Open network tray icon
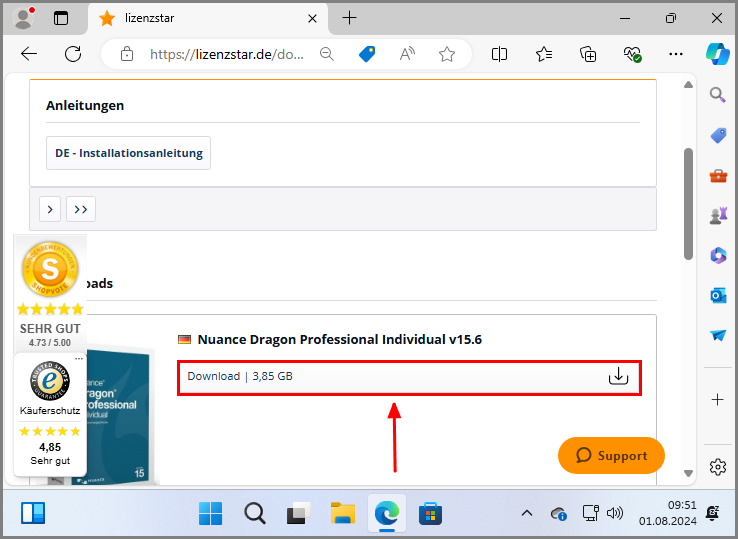 pyautogui.click(x=590, y=513)
